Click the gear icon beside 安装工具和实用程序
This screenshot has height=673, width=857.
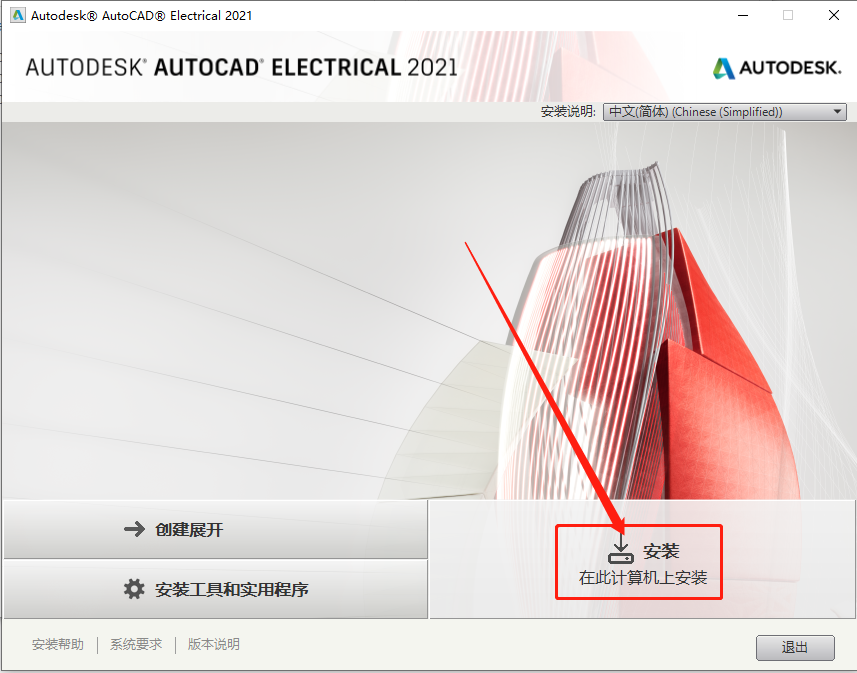pyautogui.click(x=134, y=589)
